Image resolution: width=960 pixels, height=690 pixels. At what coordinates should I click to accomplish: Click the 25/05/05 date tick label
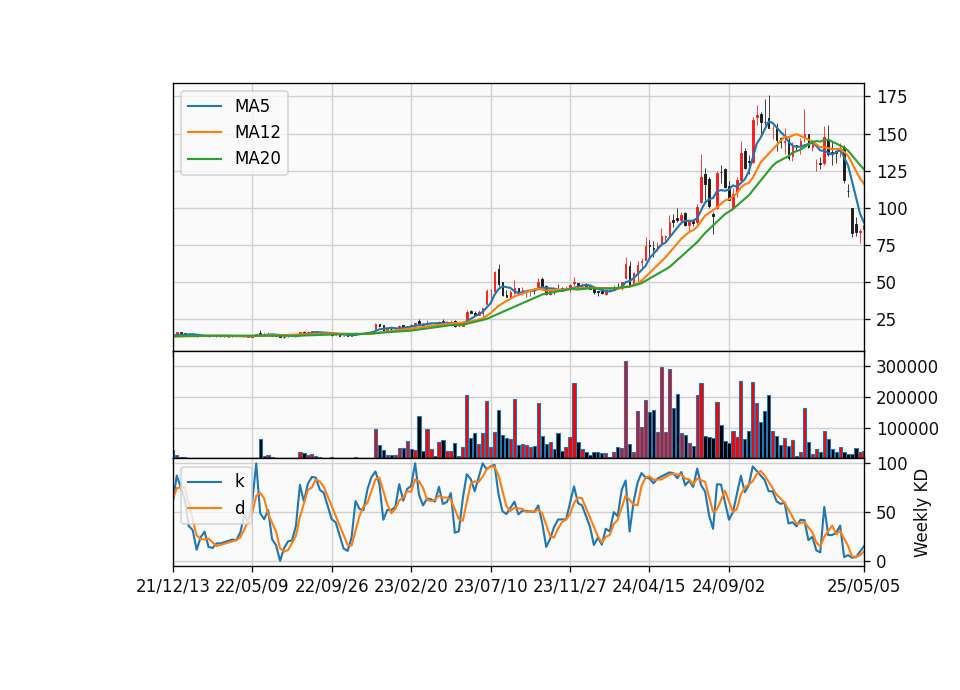coord(863,586)
